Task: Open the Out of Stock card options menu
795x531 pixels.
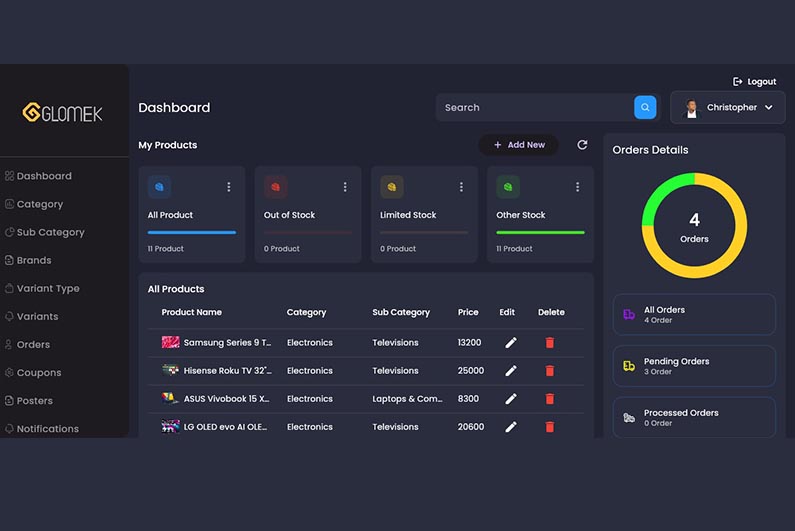Action: pyautogui.click(x=345, y=187)
